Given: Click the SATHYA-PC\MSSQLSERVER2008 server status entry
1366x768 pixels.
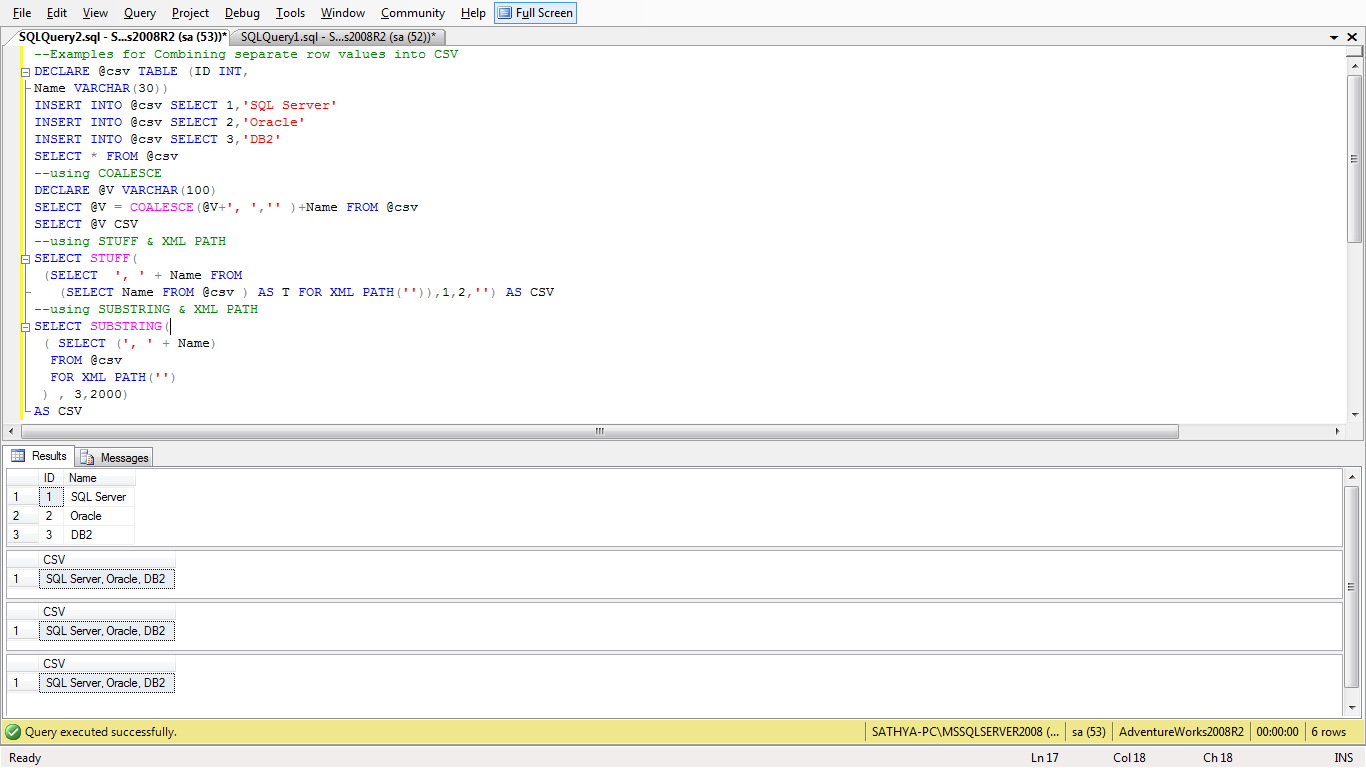Looking at the screenshot, I should pyautogui.click(x=965, y=732).
